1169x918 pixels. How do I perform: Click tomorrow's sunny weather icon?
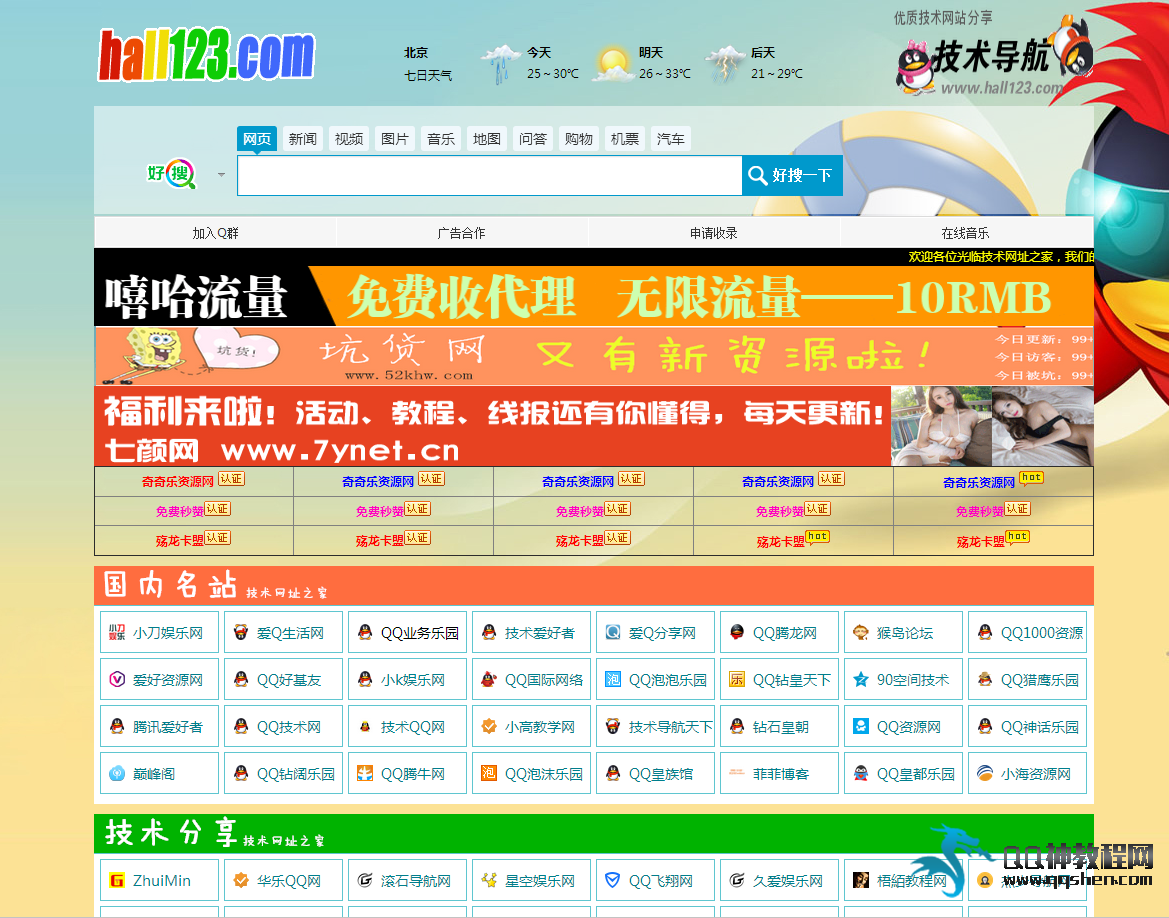tap(614, 64)
